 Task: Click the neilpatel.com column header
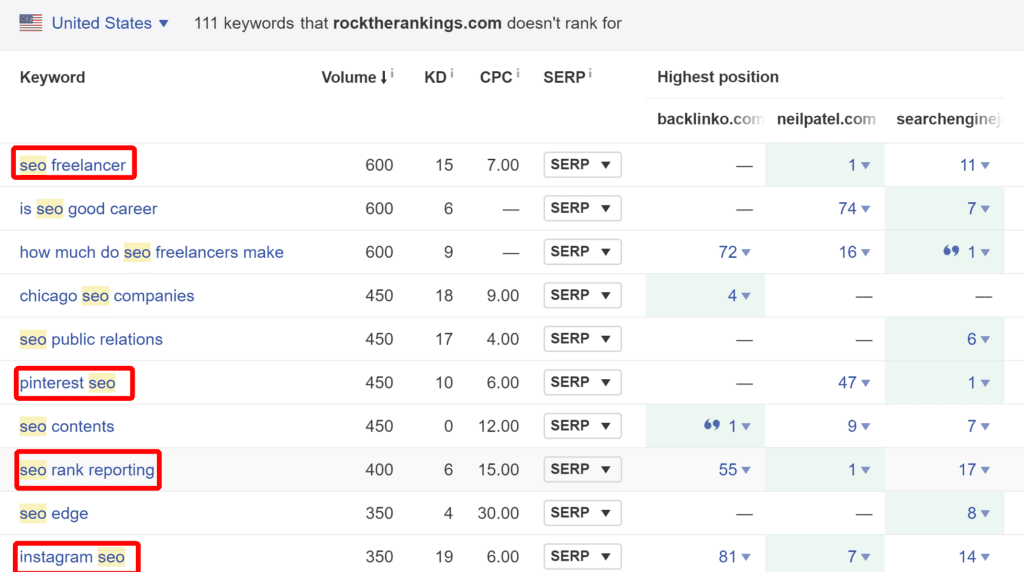coord(826,119)
